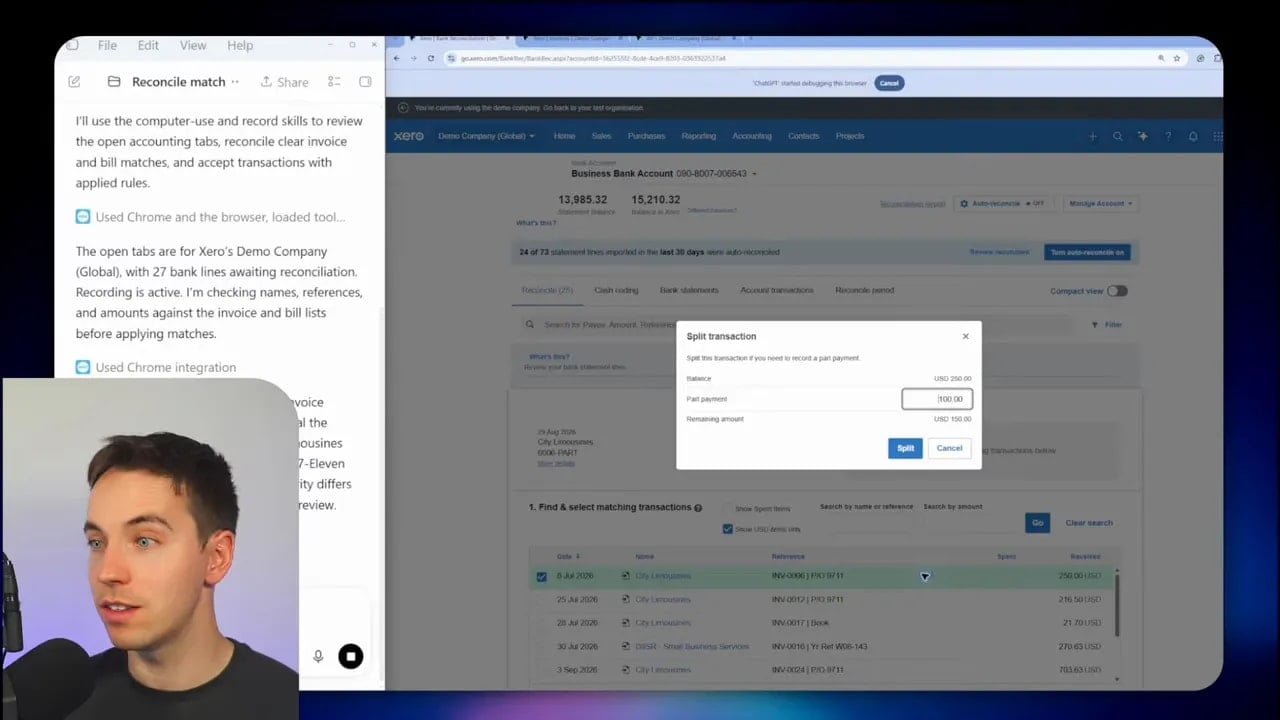Click the zoom magnifier icon in address bar
Viewport: 1280px width, 720px height.
click(1161, 58)
